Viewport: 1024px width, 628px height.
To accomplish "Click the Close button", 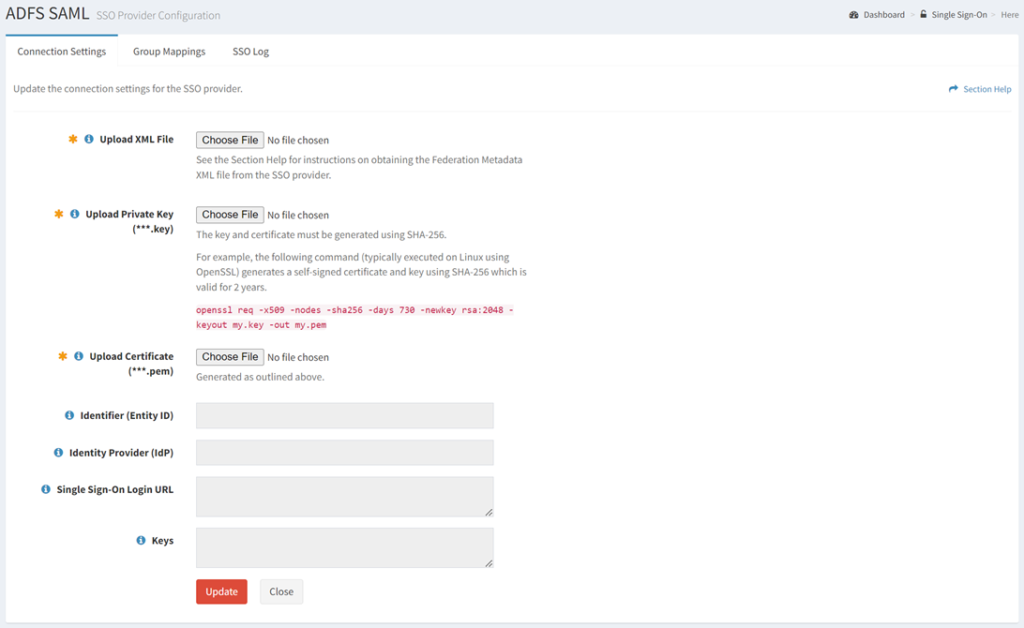I will (x=281, y=592).
